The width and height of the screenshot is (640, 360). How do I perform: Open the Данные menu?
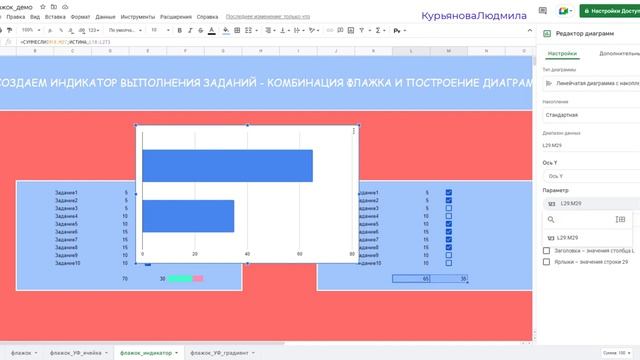click(x=105, y=17)
